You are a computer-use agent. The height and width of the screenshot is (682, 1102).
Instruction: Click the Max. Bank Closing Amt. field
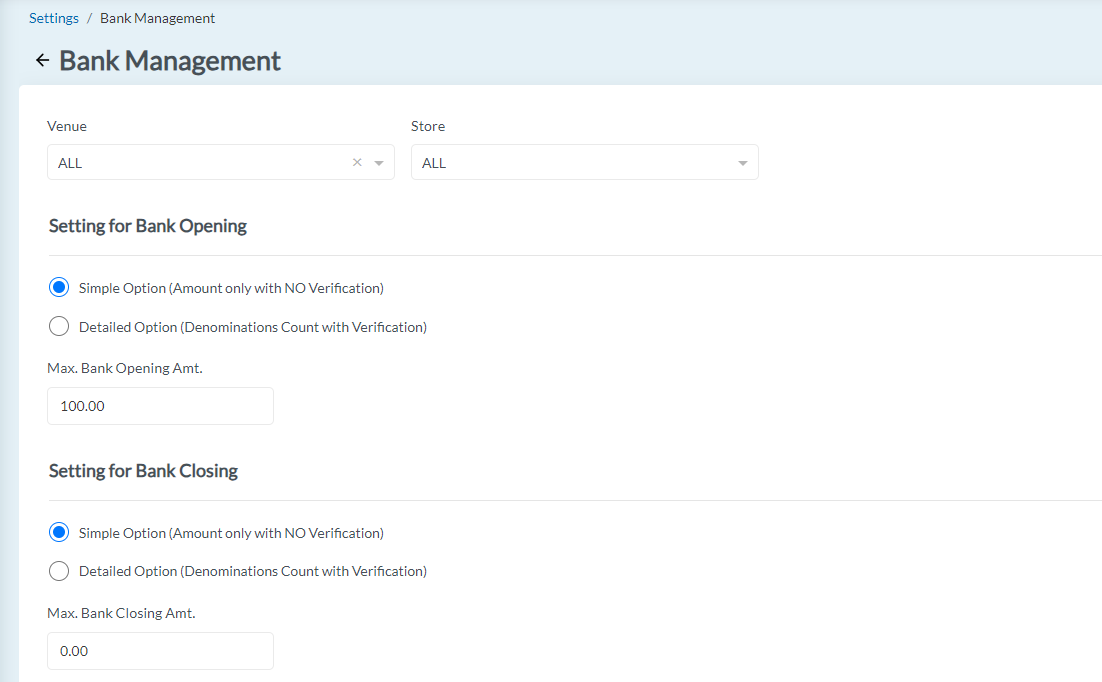pos(160,651)
